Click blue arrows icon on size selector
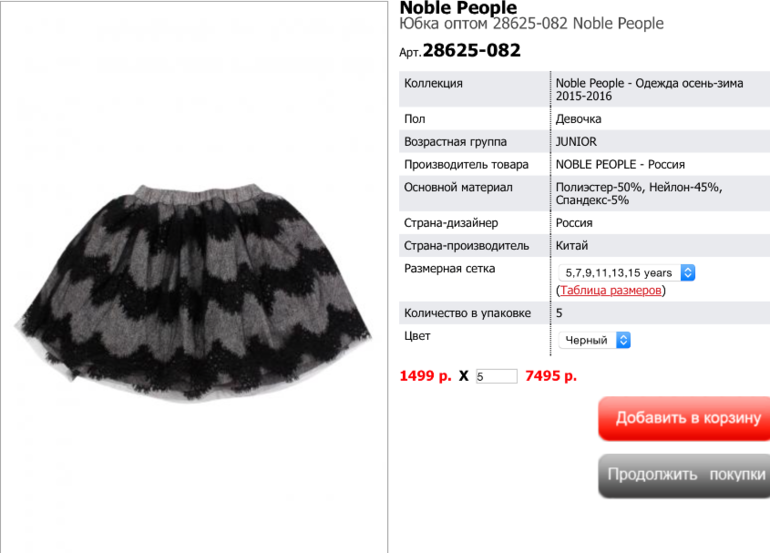Screen dimensions: 770x553 coord(688,273)
